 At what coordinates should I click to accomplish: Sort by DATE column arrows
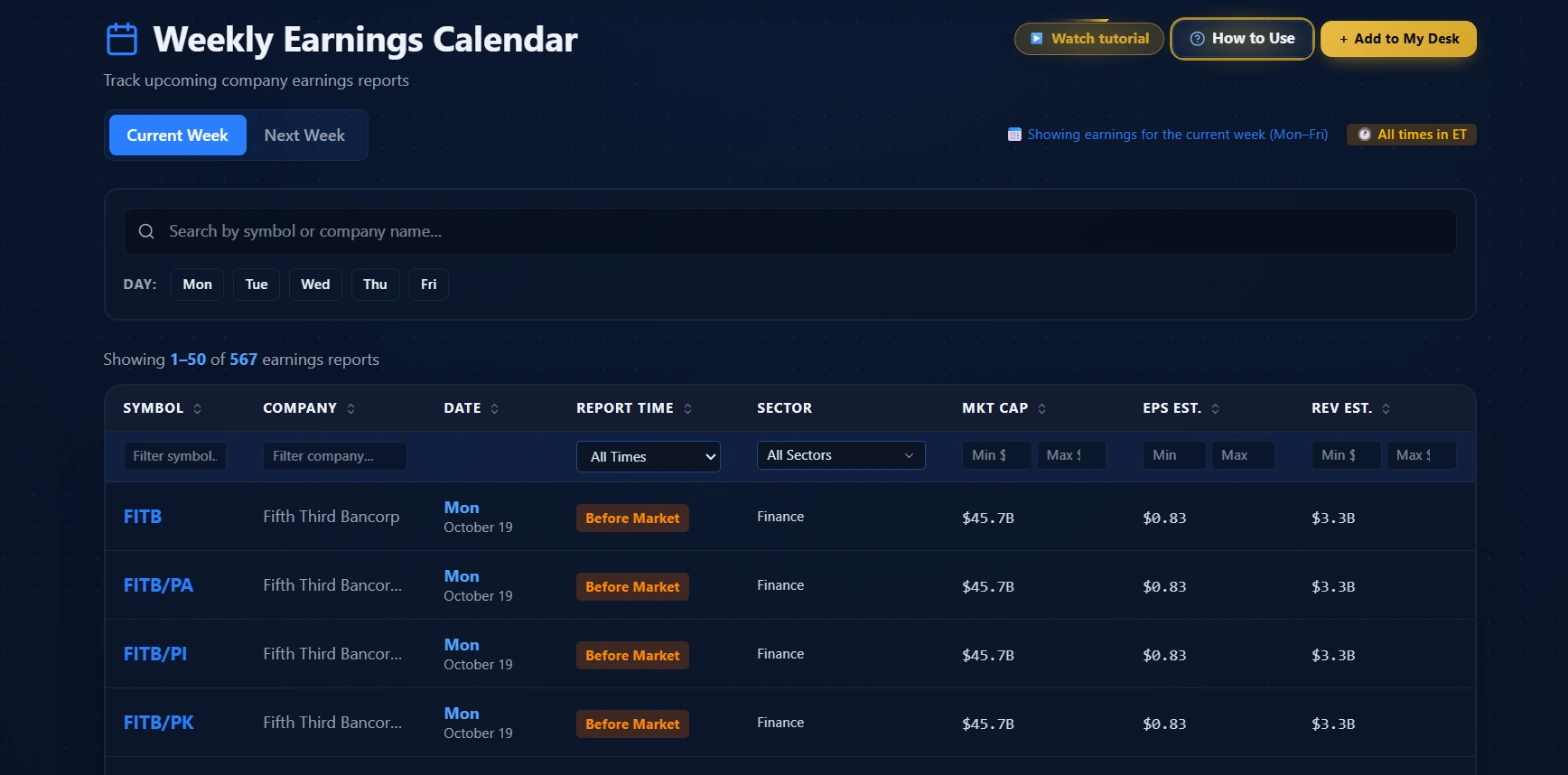click(495, 409)
